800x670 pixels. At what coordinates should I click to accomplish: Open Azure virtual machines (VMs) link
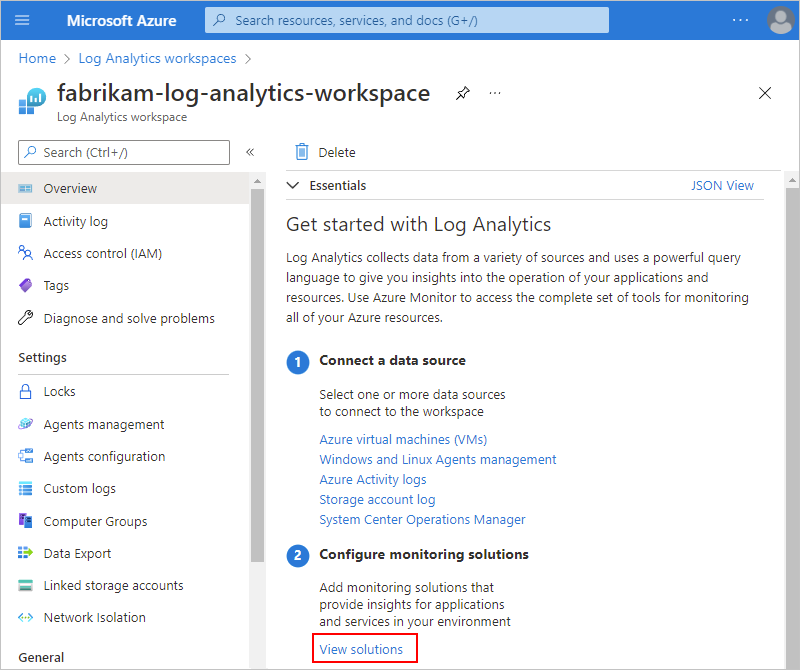pyautogui.click(x=403, y=439)
